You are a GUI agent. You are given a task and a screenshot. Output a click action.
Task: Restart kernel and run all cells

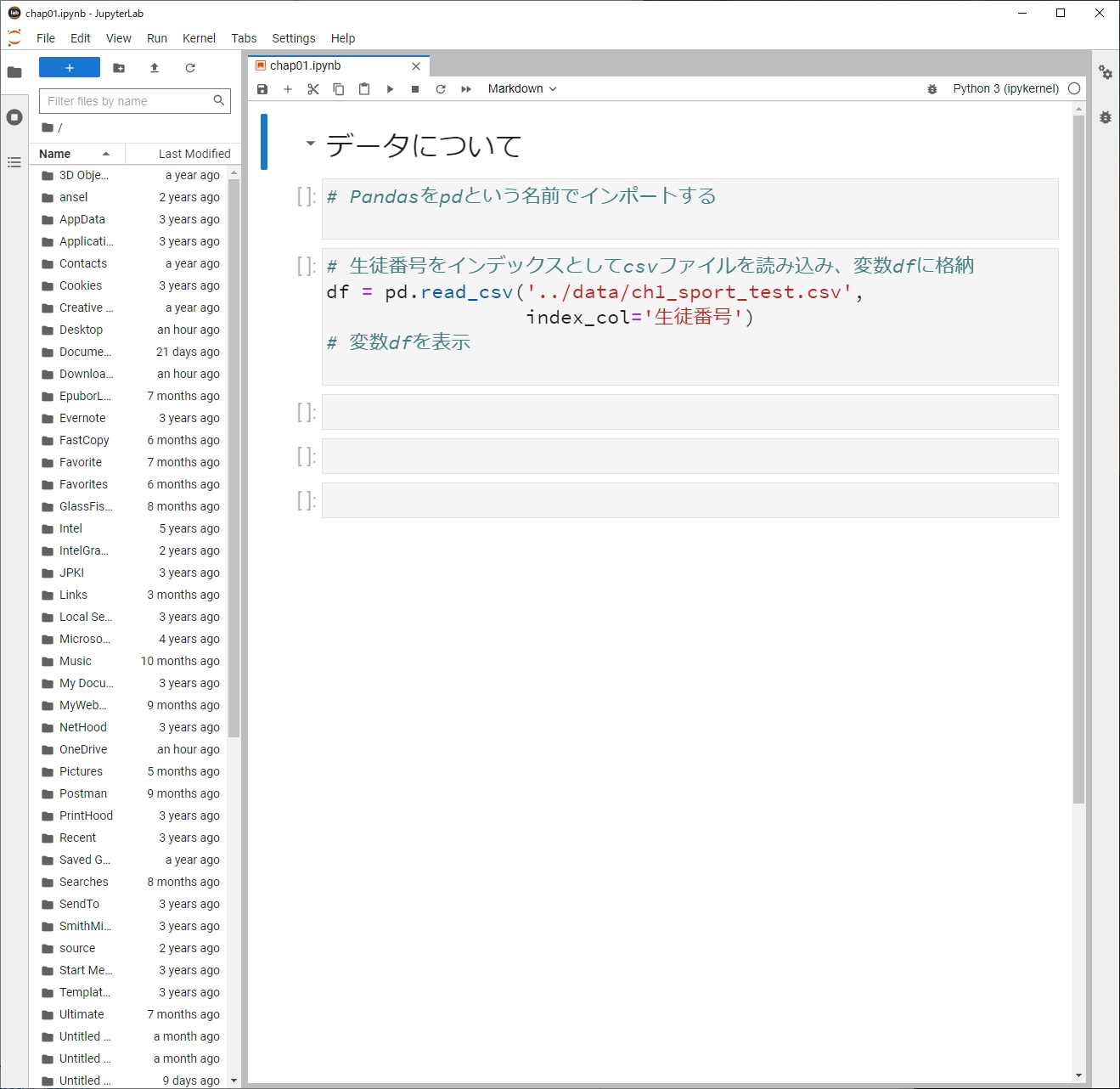466,89
